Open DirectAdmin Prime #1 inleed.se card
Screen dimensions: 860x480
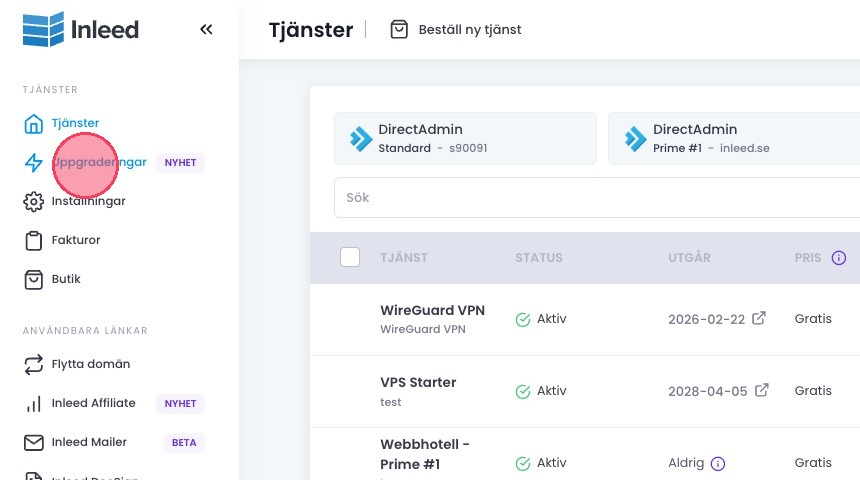tap(734, 139)
